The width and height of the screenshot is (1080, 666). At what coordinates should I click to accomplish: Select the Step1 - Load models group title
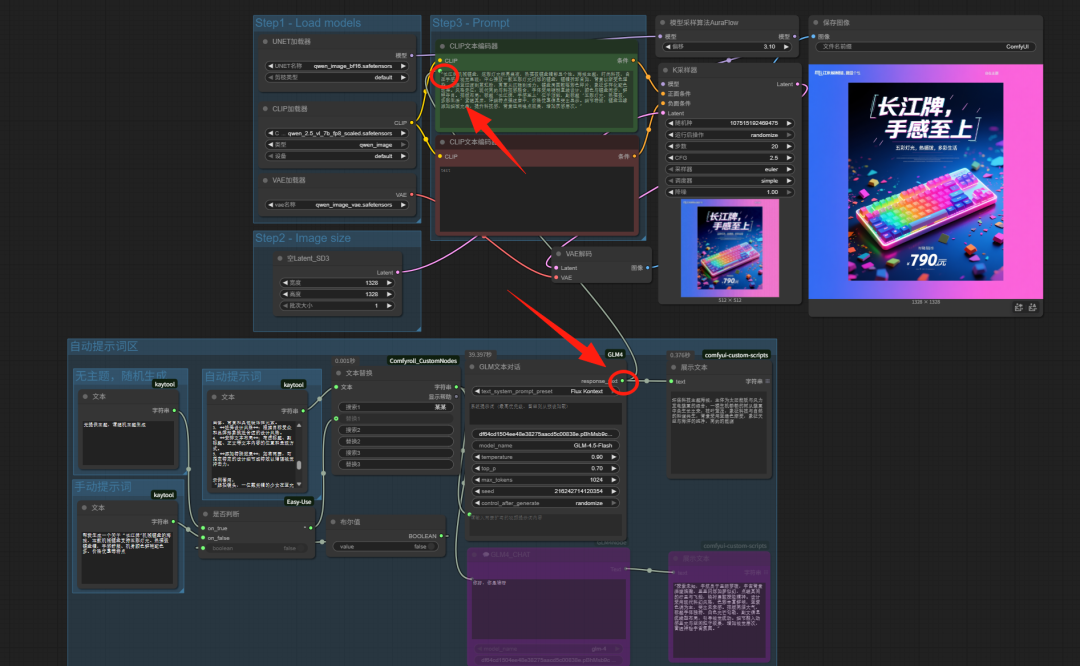pos(308,23)
